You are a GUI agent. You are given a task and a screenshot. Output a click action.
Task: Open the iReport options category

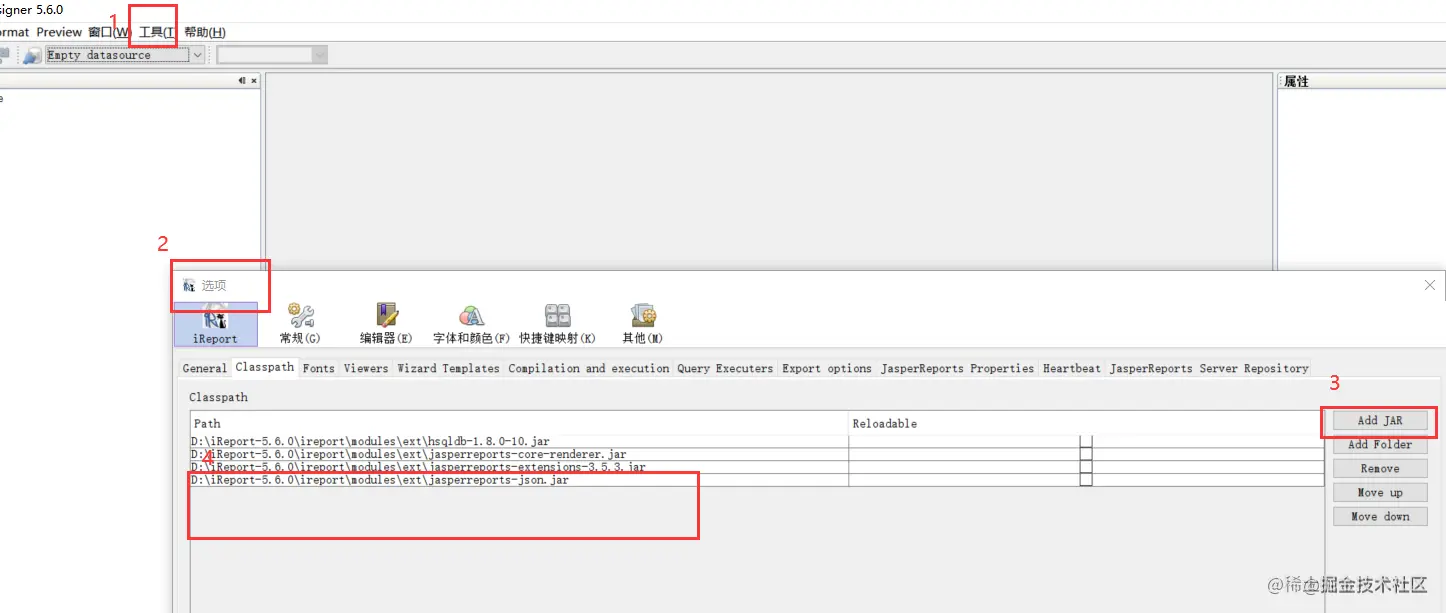(215, 325)
